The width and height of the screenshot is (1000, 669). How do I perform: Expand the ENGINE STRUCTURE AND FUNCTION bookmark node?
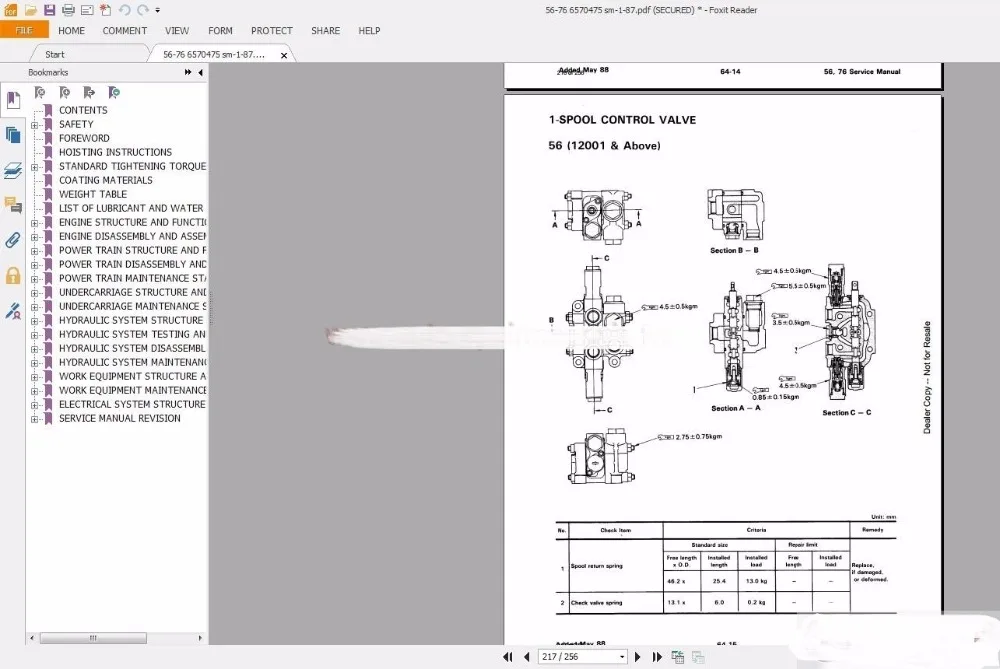pyautogui.click(x=34, y=223)
